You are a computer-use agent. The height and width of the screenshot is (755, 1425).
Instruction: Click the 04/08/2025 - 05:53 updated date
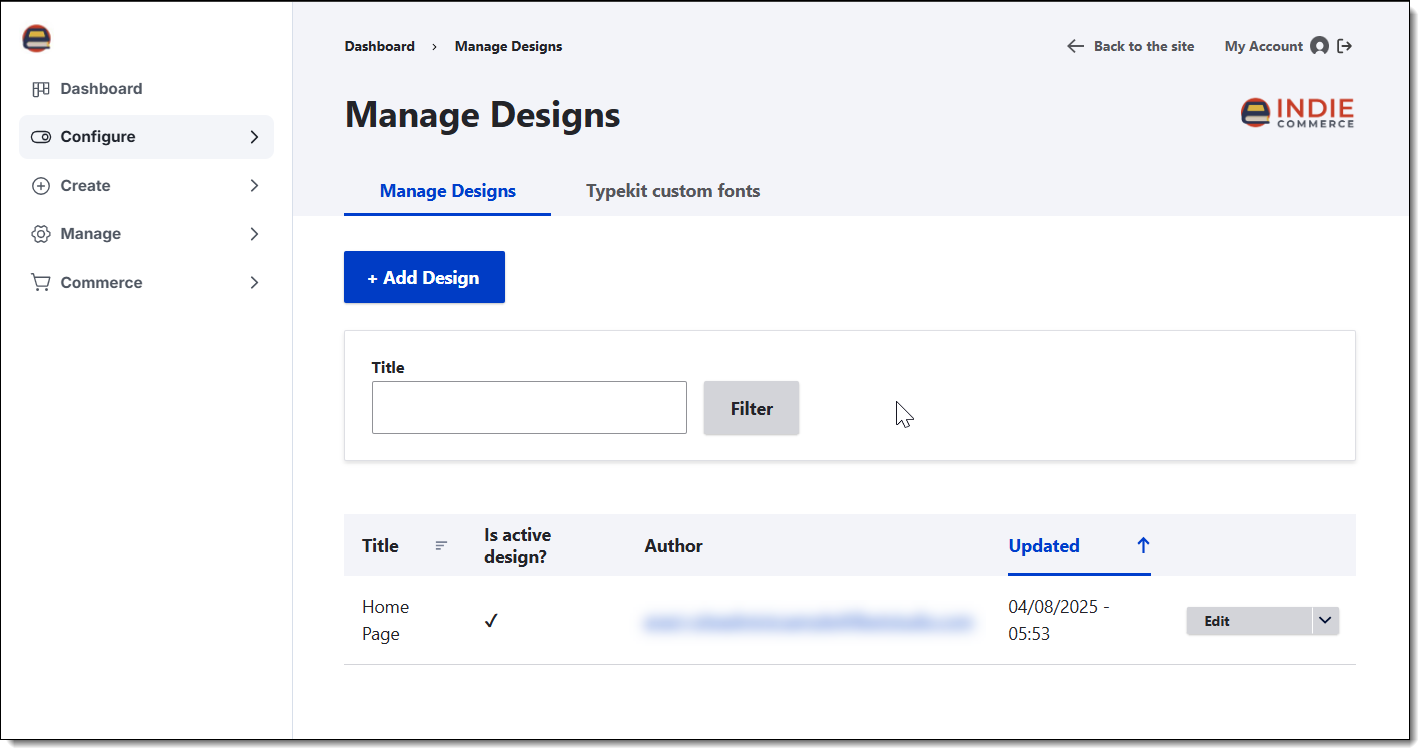(1058, 620)
